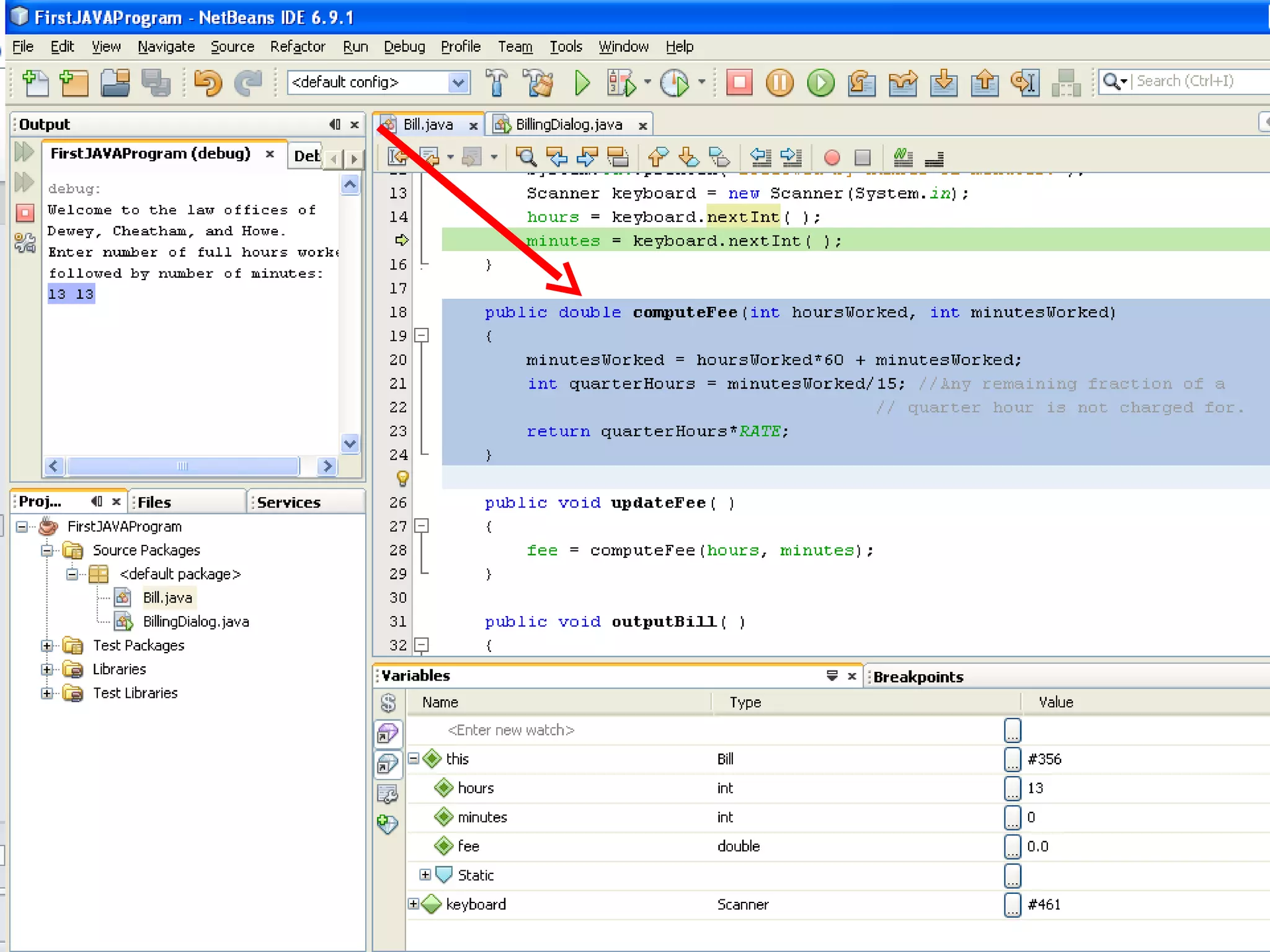Toggle the editor's red macro recording button

[832, 157]
